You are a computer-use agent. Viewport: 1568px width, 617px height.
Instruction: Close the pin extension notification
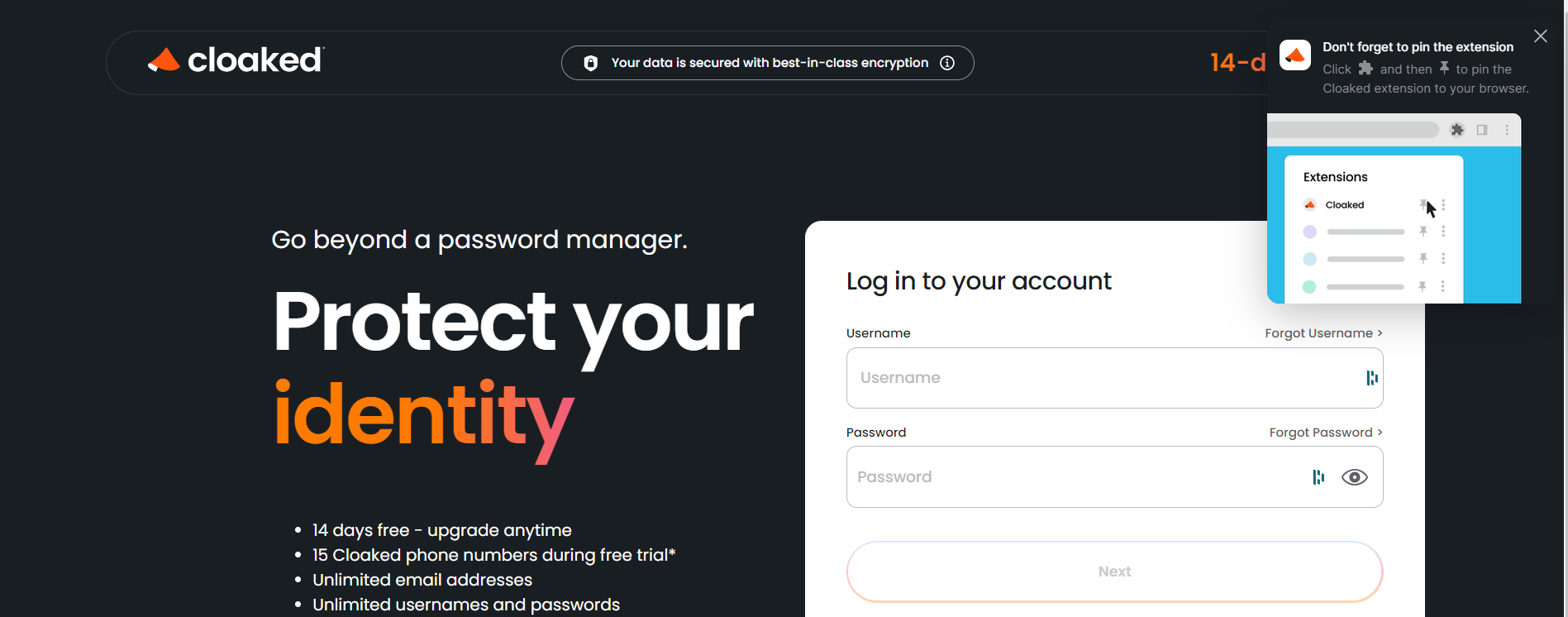point(1541,36)
